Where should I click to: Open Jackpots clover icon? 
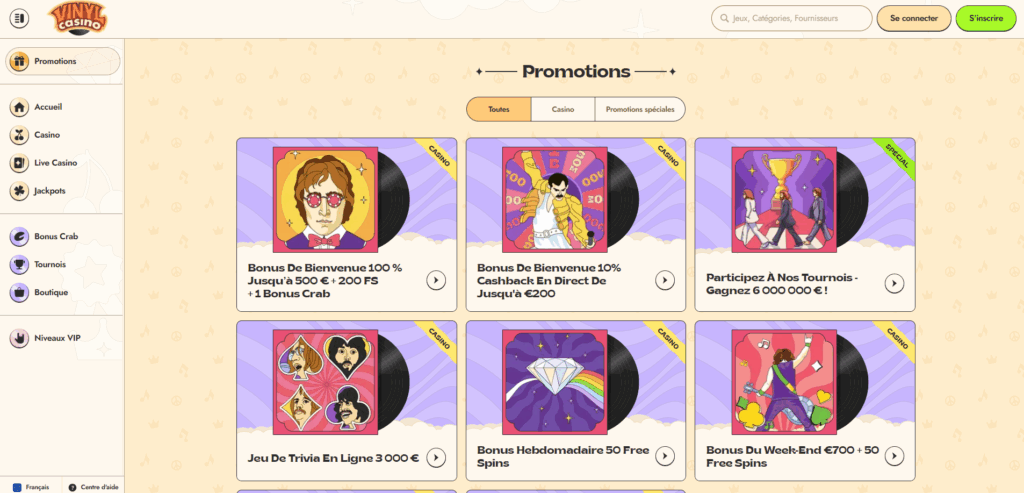(x=20, y=191)
